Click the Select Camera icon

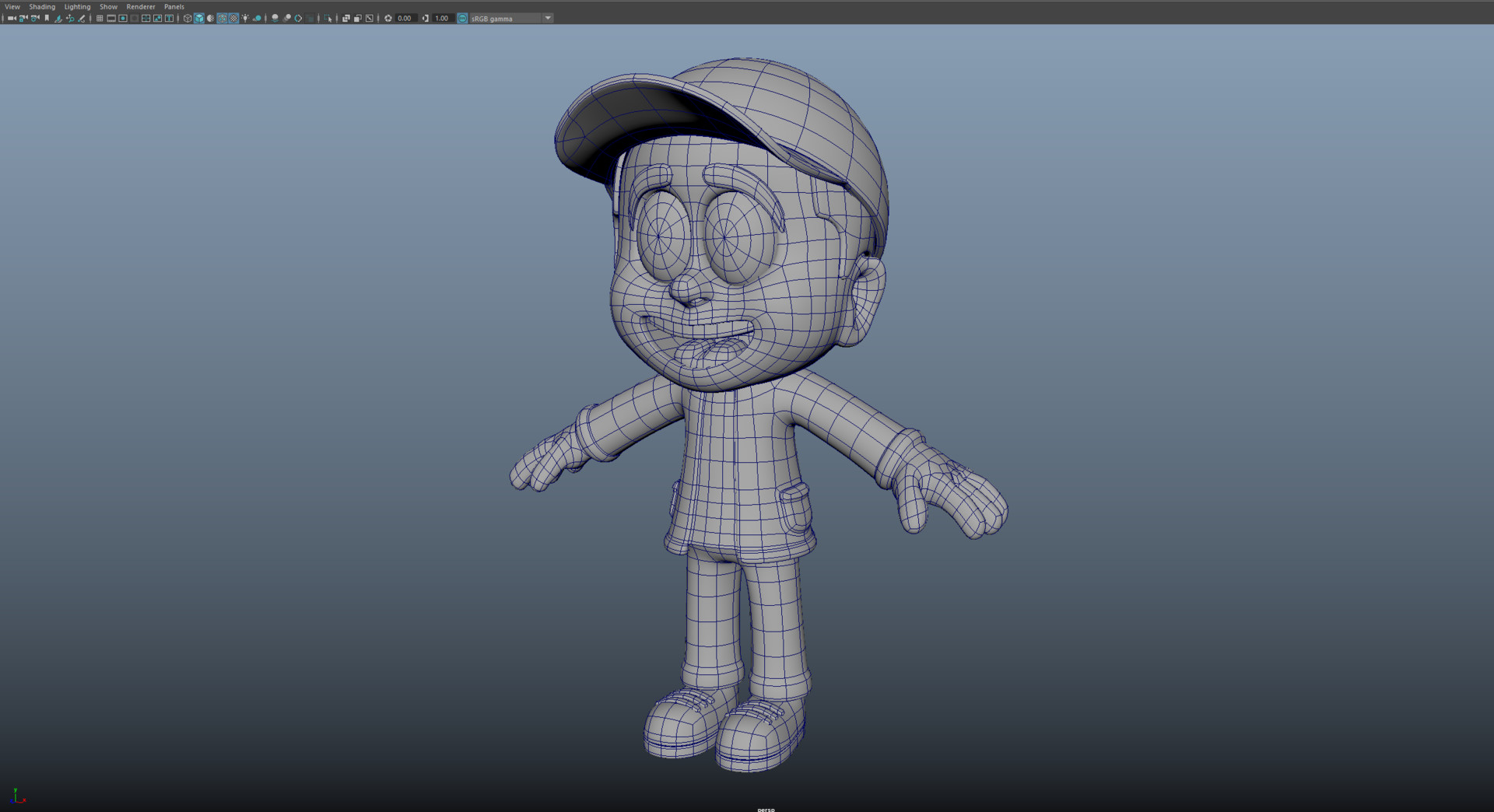(11, 18)
